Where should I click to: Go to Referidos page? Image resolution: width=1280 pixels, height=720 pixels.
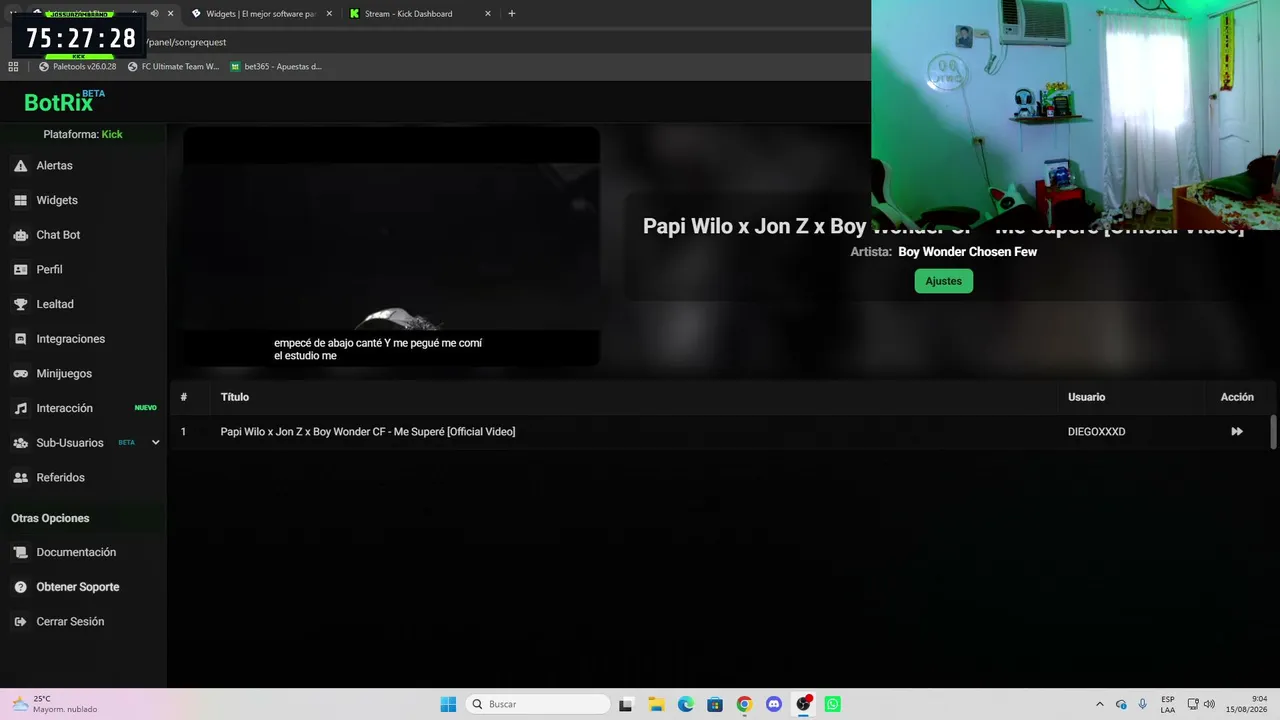[60, 478]
